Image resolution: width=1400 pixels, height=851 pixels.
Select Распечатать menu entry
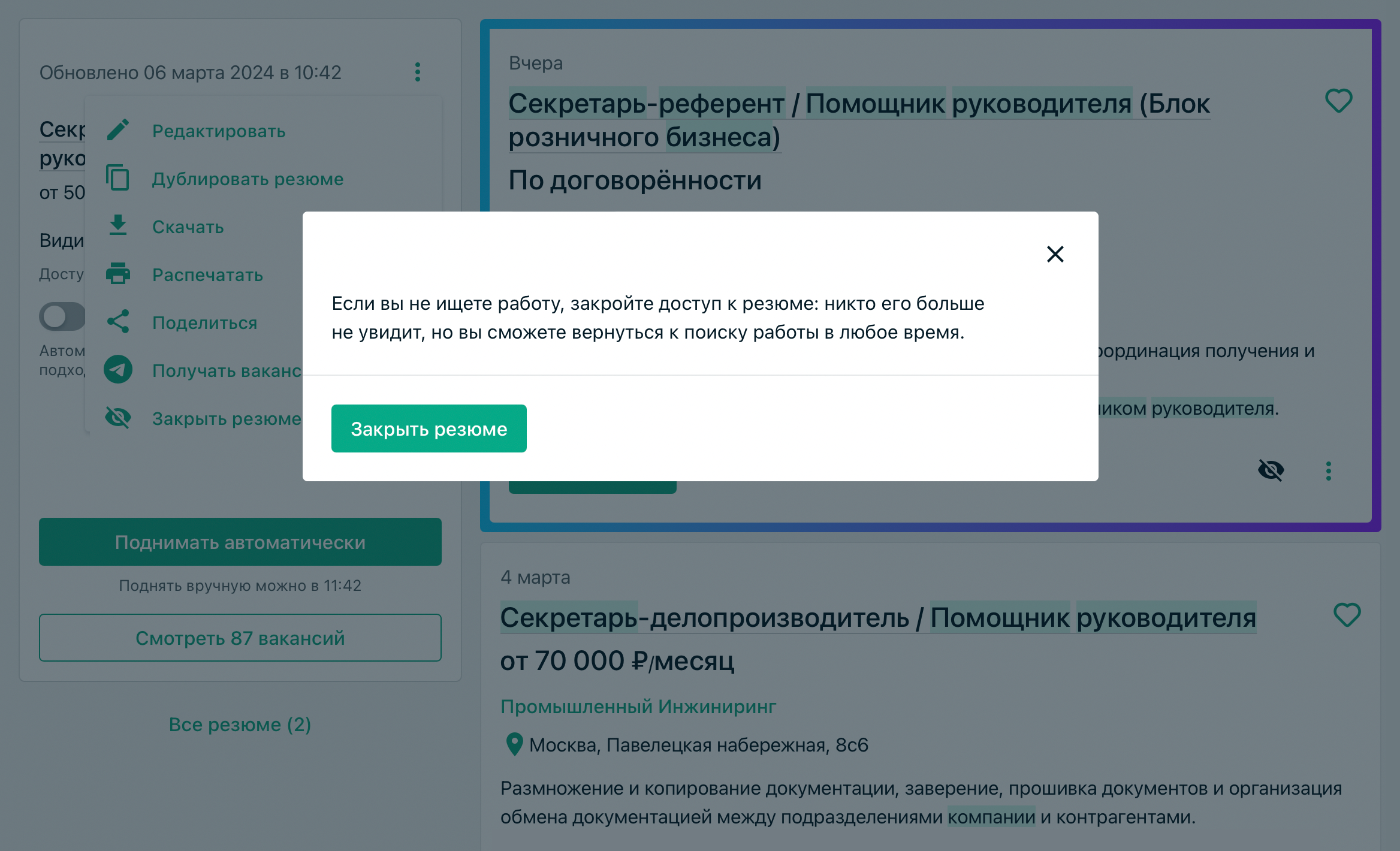(207, 274)
